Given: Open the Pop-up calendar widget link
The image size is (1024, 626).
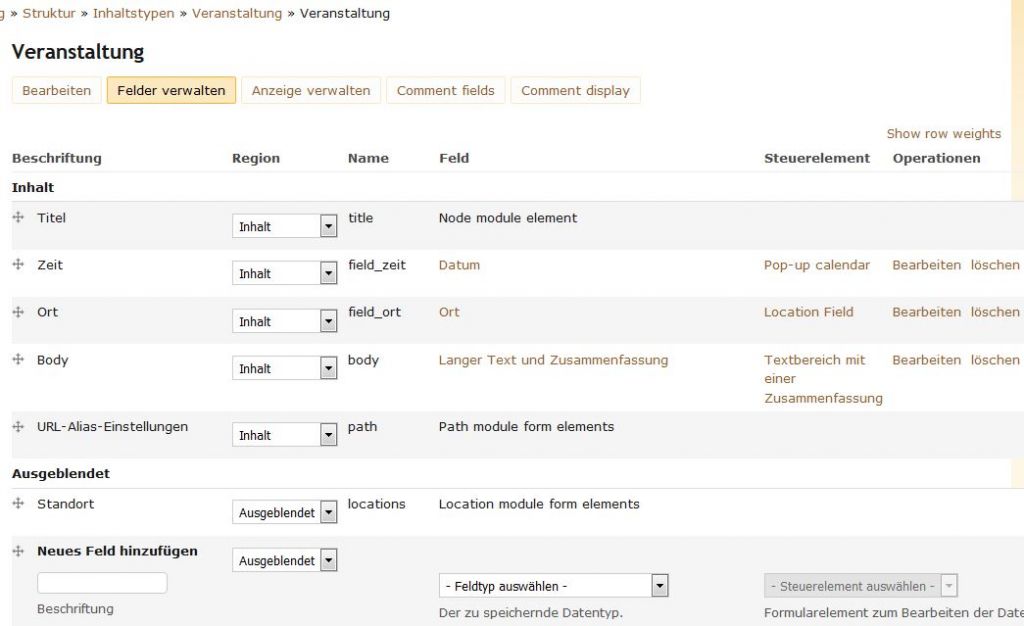Looking at the screenshot, I should (816, 265).
